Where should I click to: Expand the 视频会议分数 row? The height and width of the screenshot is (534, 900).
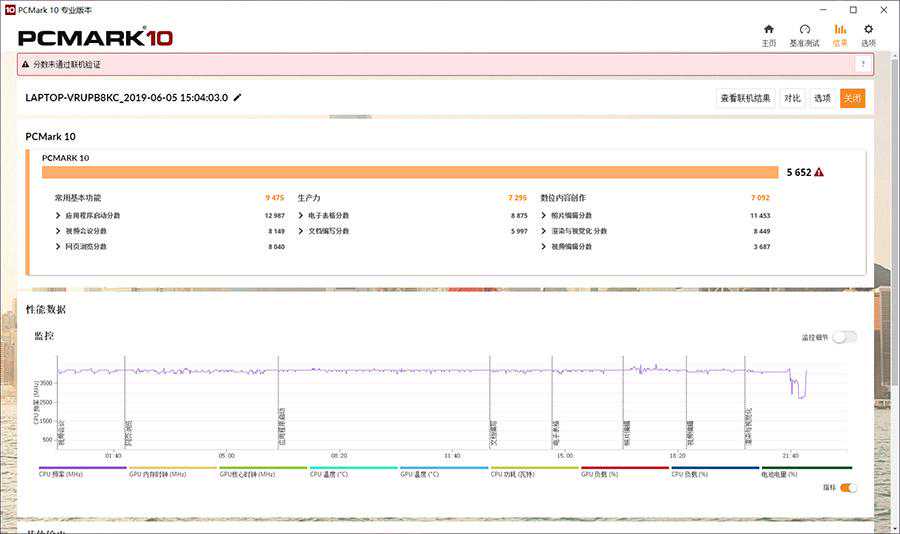(58, 231)
